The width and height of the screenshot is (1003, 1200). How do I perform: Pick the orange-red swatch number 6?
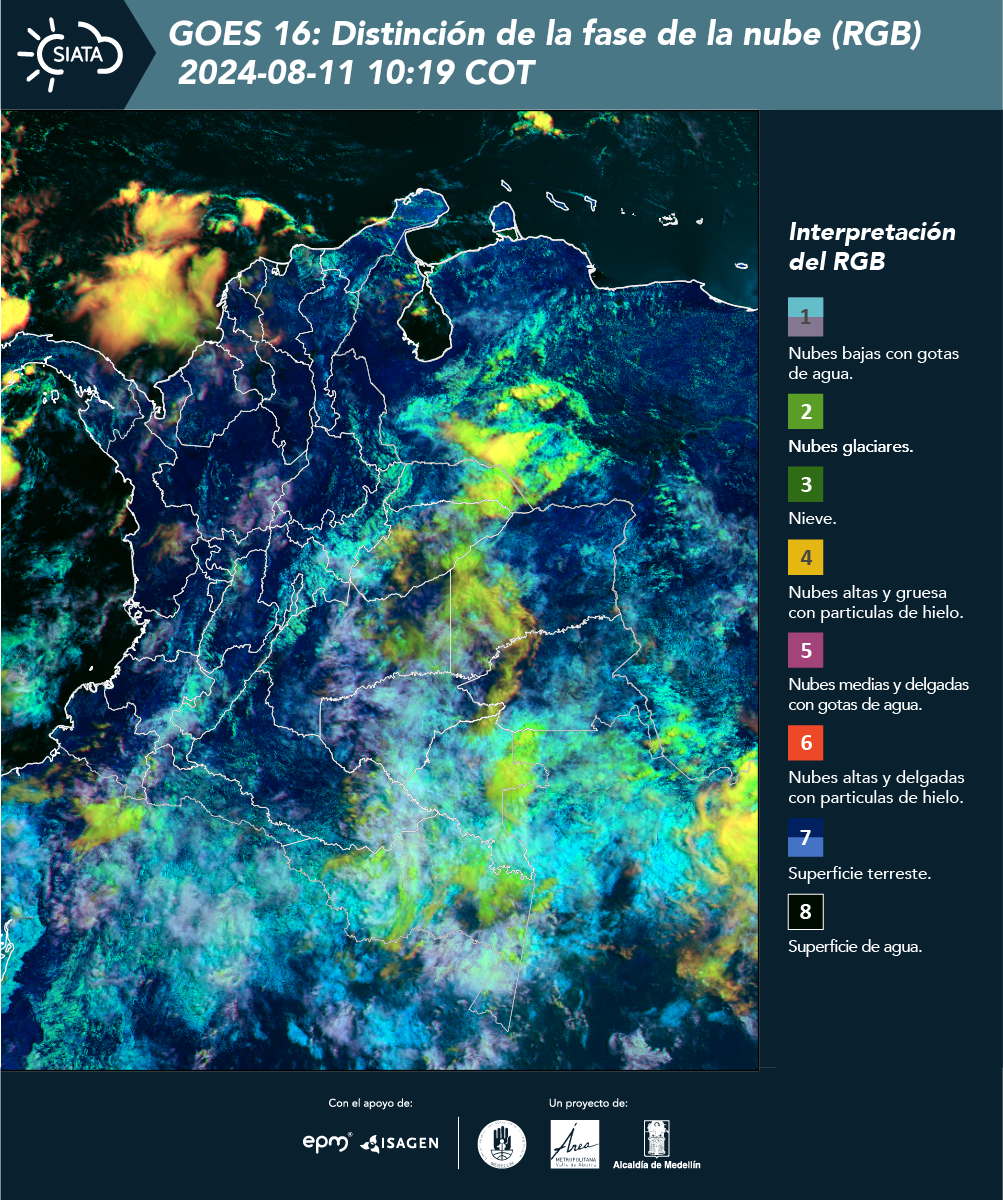coord(805,743)
